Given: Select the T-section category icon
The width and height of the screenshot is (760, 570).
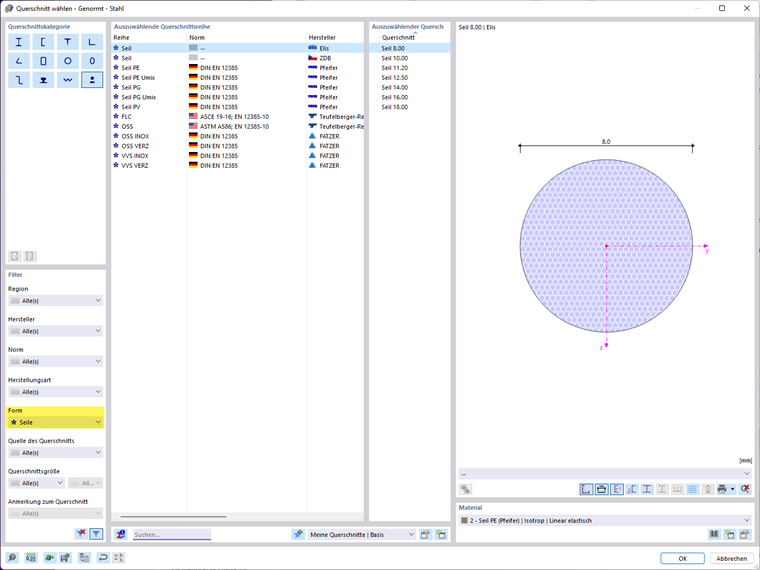Looking at the screenshot, I should (68, 42).
